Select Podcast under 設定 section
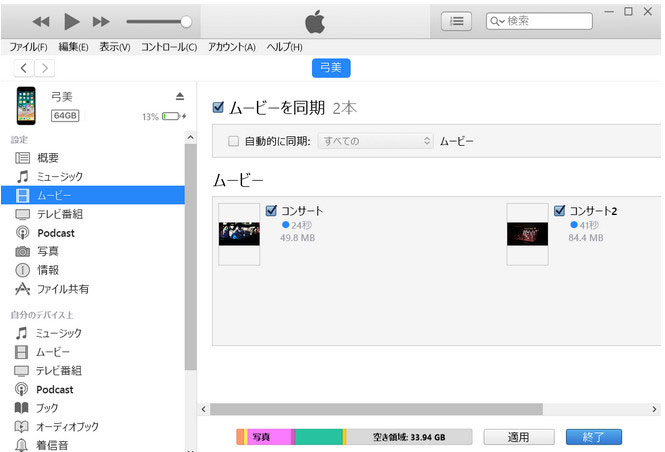 coord(55,233)
